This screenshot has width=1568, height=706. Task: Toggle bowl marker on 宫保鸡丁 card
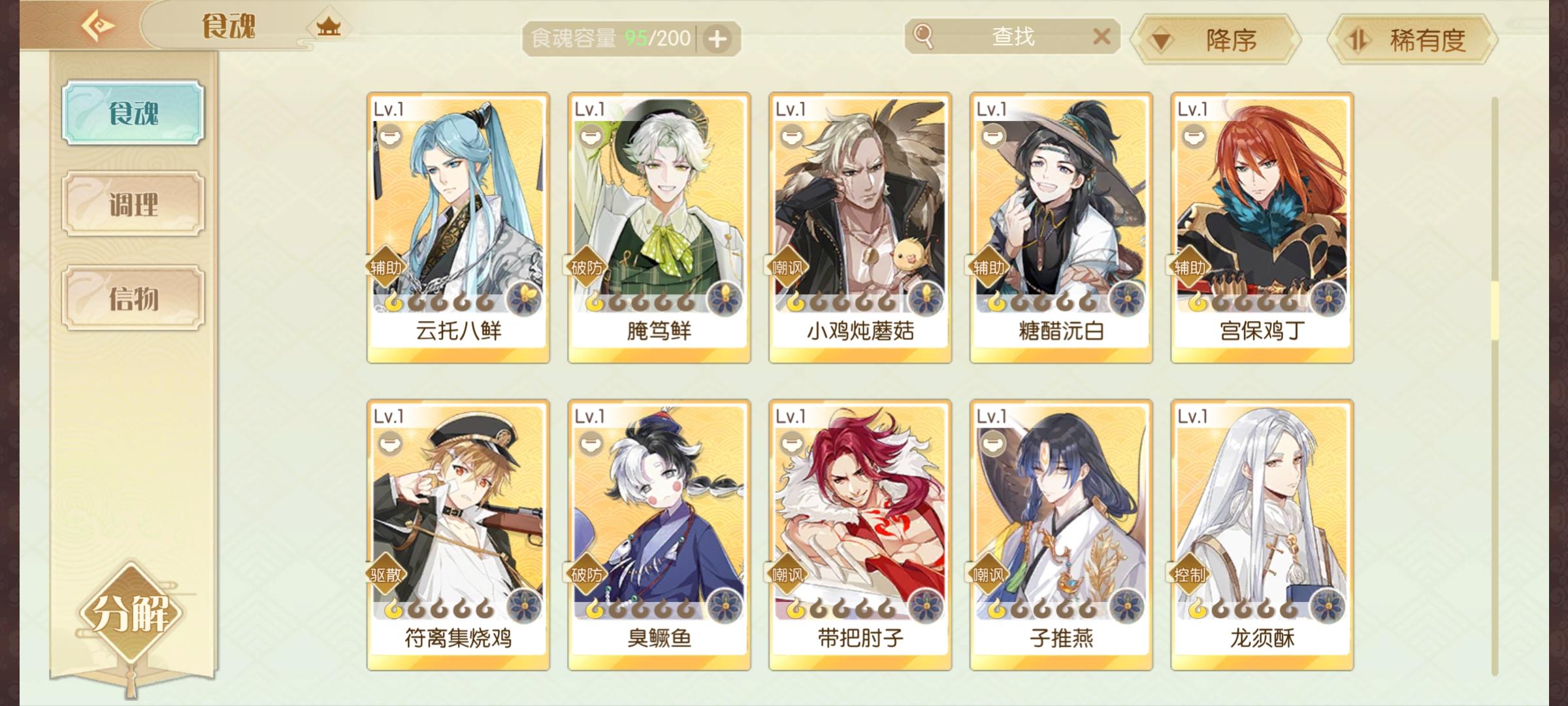1194,137
